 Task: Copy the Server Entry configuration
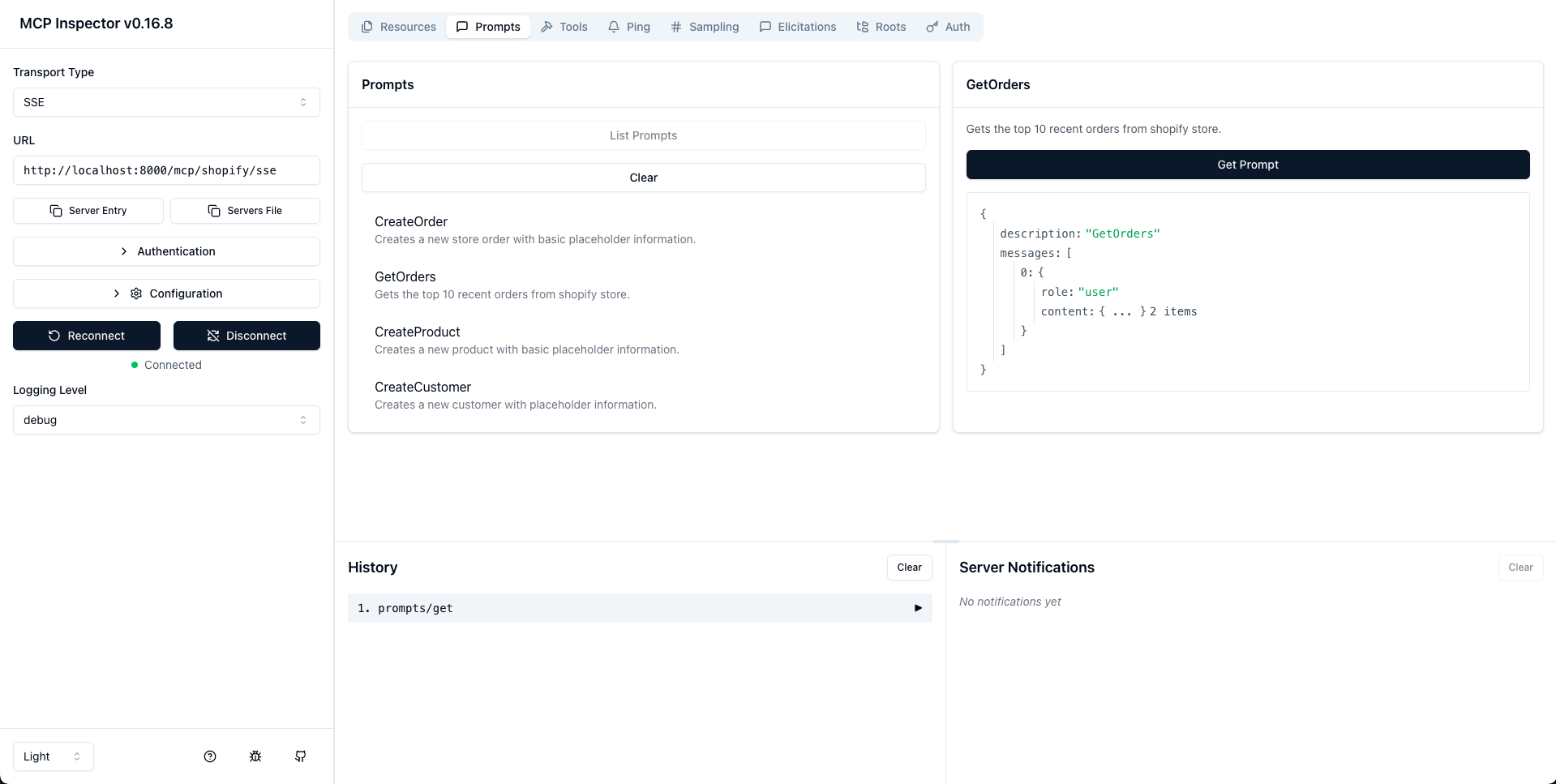(x=88, y=211)
